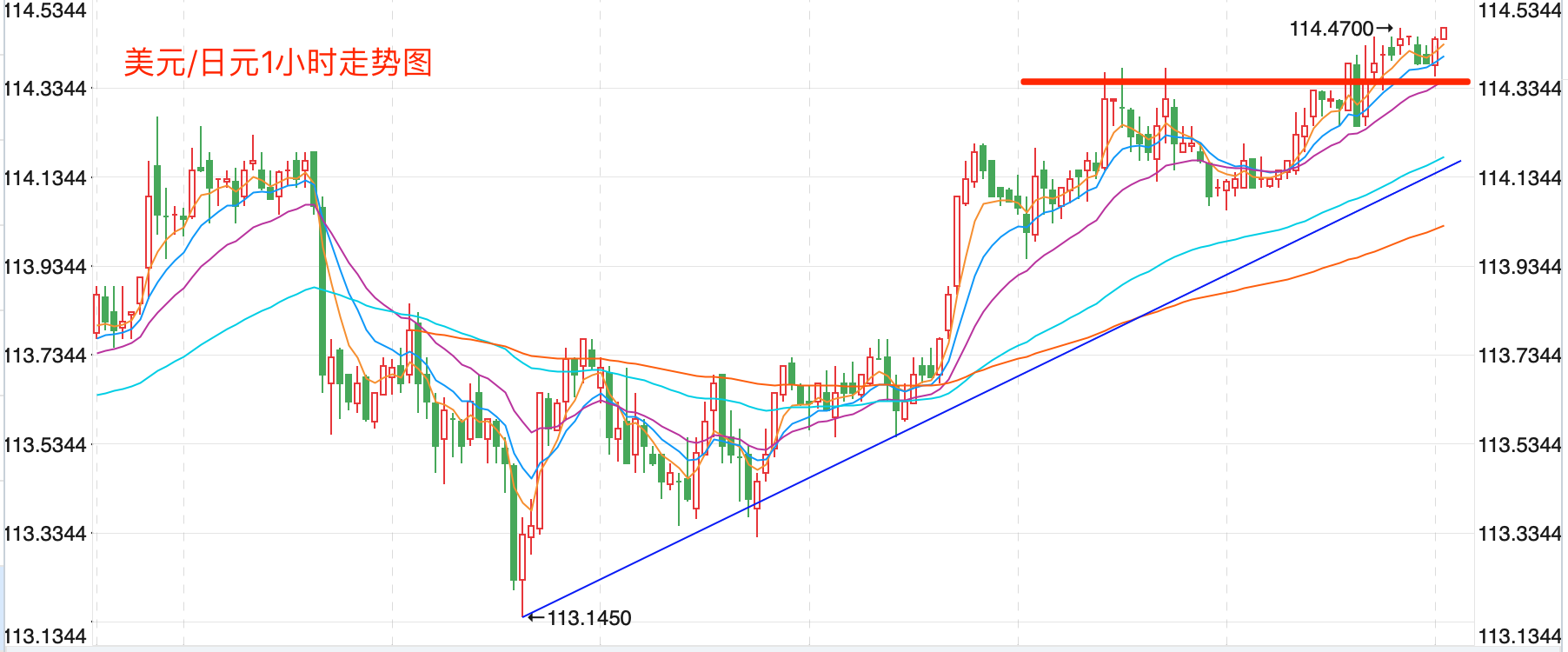
Task: Click the left axis 114.1344 label
Action: [x=45, y=177]
